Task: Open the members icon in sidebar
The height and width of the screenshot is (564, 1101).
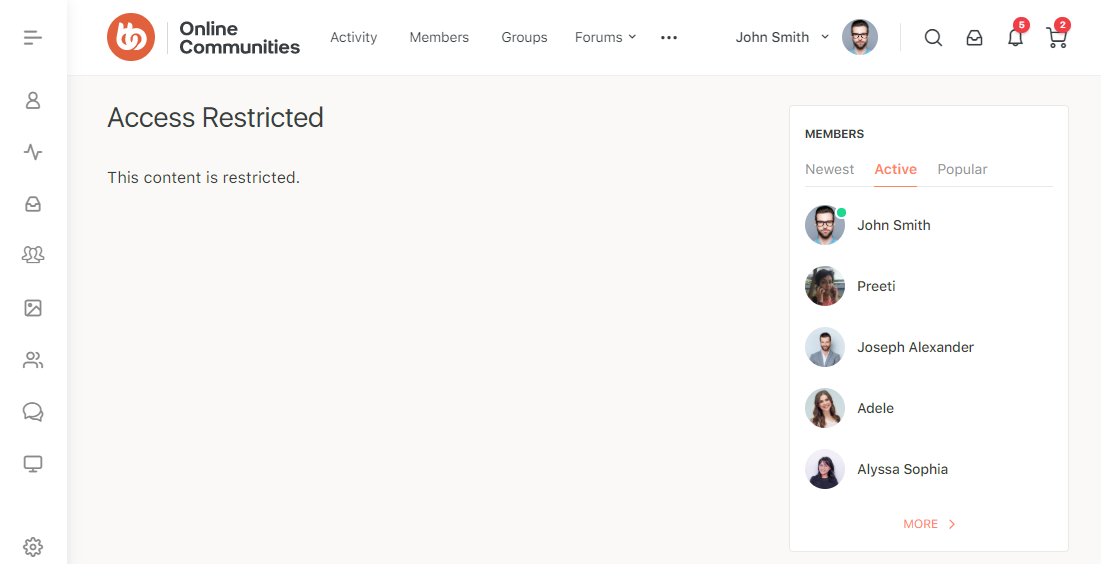Action: click(33, 360)
